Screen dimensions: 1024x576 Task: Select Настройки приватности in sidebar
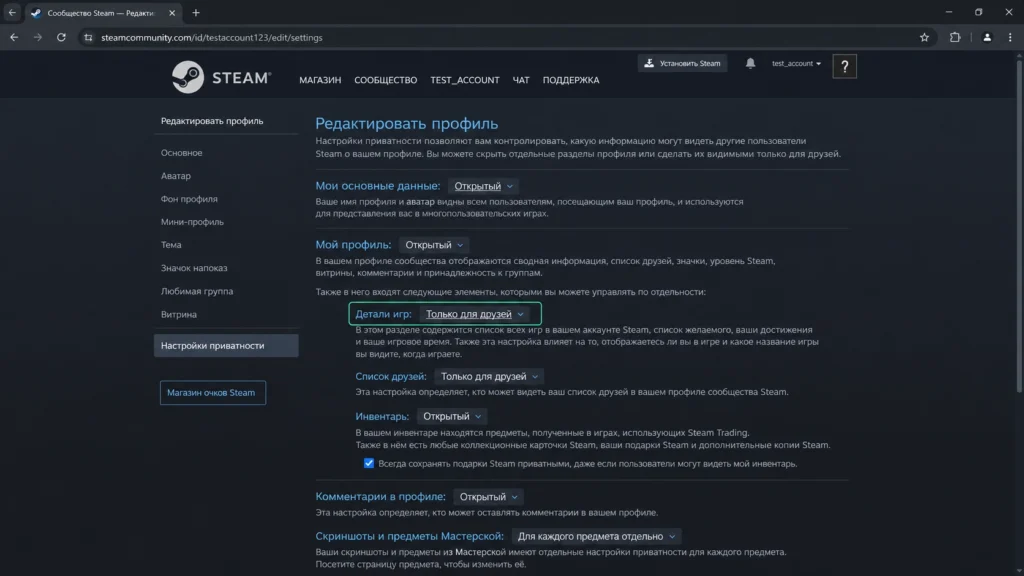click(226, 345)
